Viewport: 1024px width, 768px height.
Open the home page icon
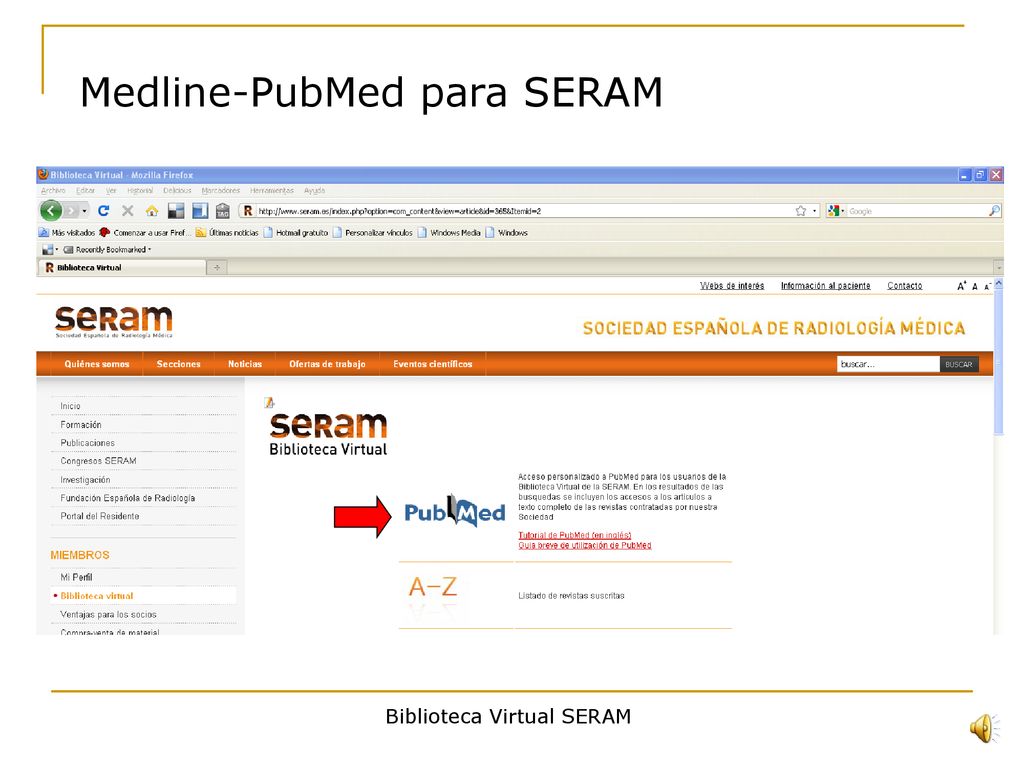pyautogui.click(x=152, y=211)
